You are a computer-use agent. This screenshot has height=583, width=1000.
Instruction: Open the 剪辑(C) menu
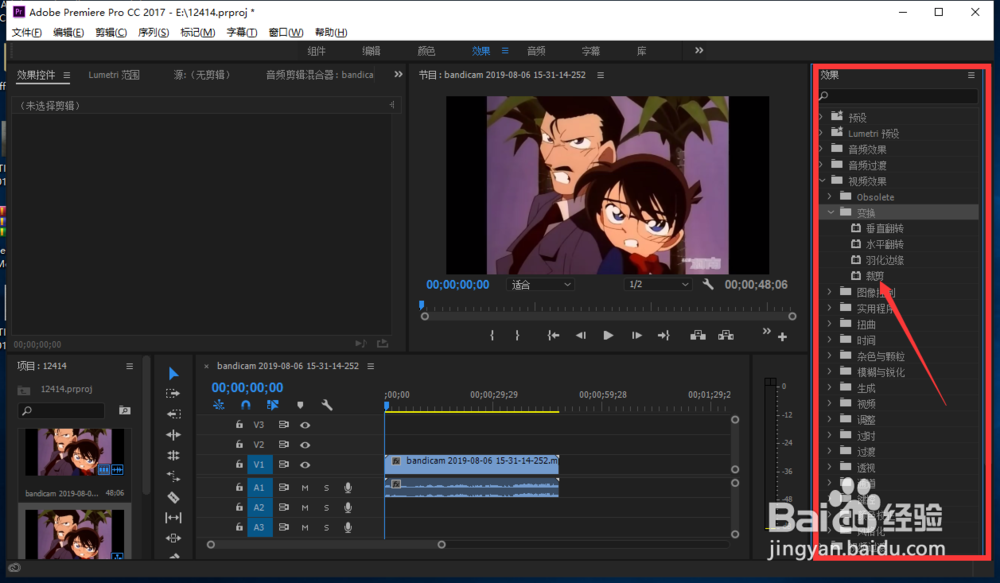point(111,33)
